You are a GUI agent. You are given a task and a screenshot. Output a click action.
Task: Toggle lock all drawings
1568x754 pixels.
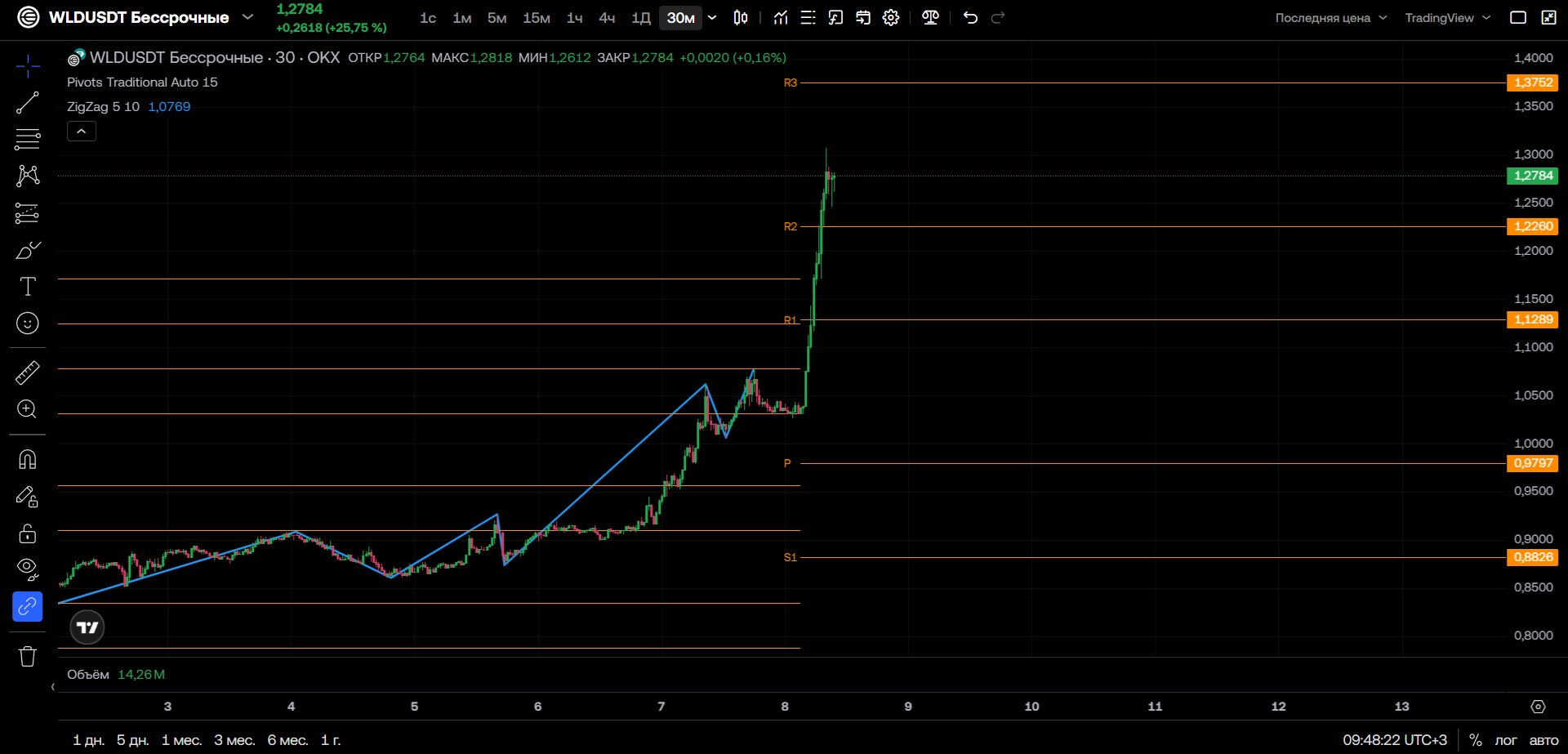click(27, 533)
